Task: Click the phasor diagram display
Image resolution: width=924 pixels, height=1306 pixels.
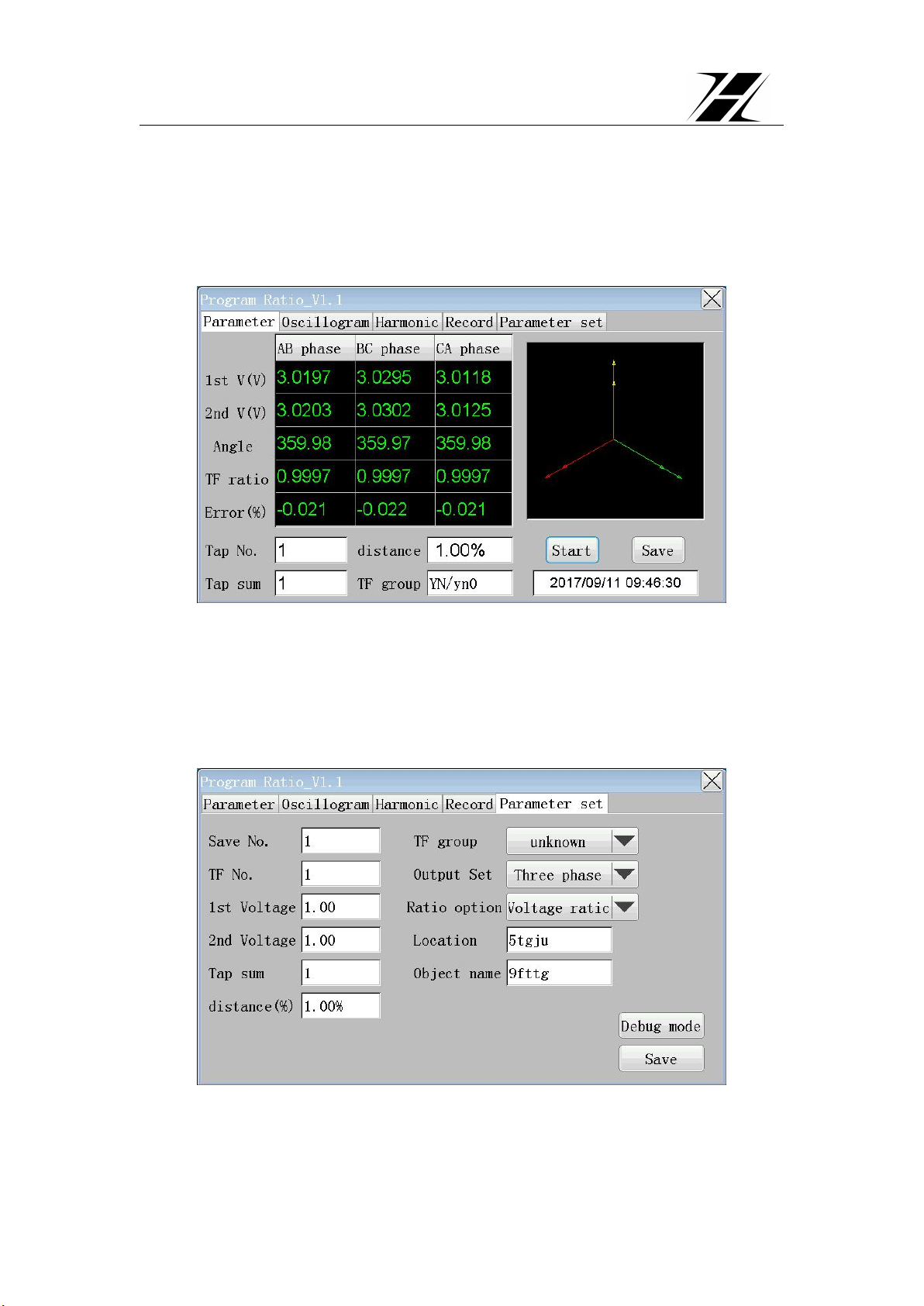Action: tap(615, 431)
